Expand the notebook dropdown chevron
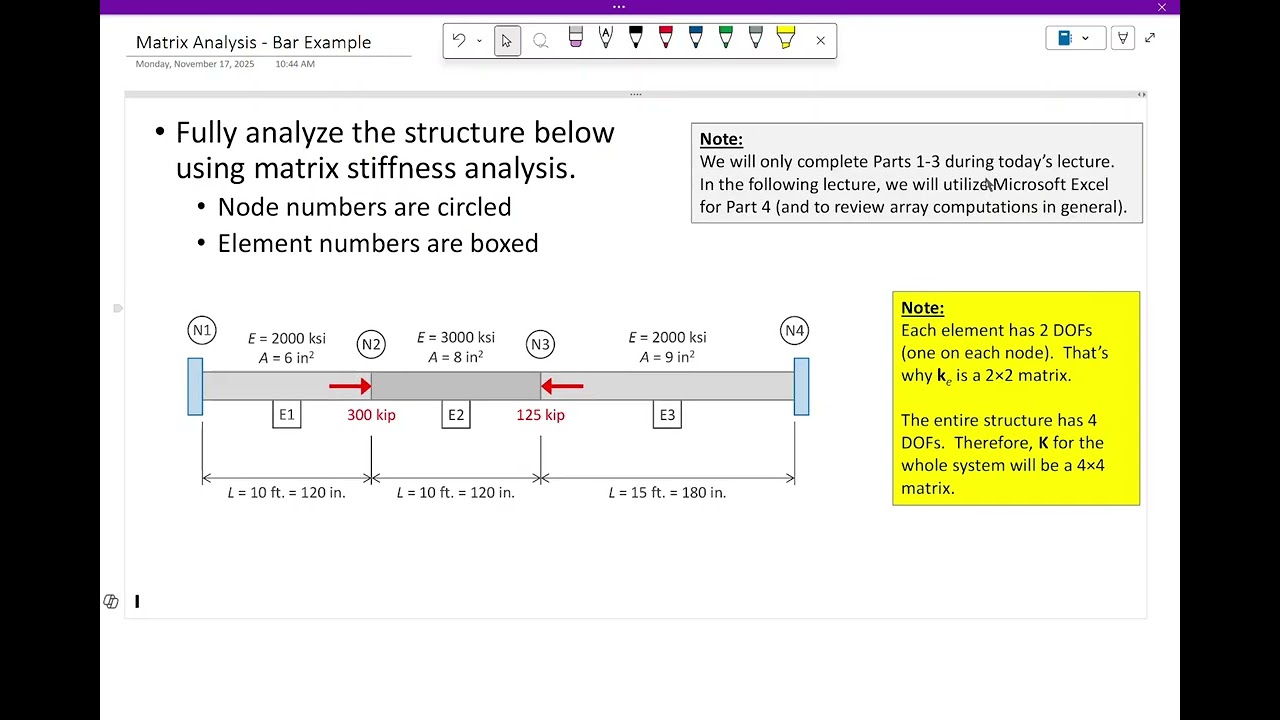 [1085, 39]
